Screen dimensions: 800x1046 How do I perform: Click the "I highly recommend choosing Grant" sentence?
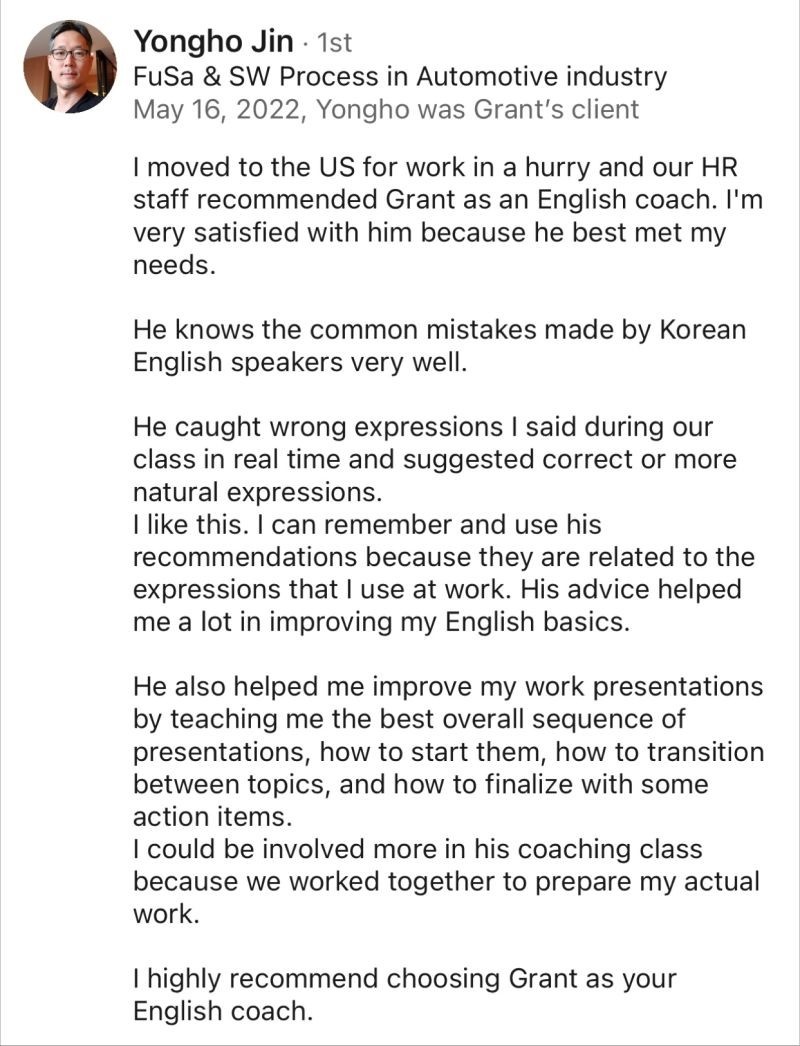point(405,995)
